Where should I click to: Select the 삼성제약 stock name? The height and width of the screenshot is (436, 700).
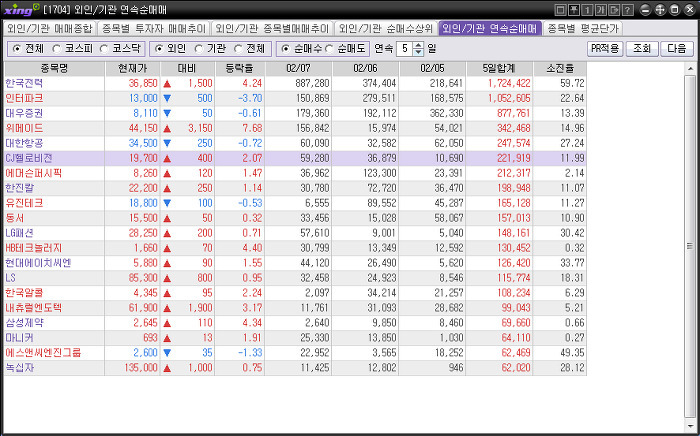24,323
